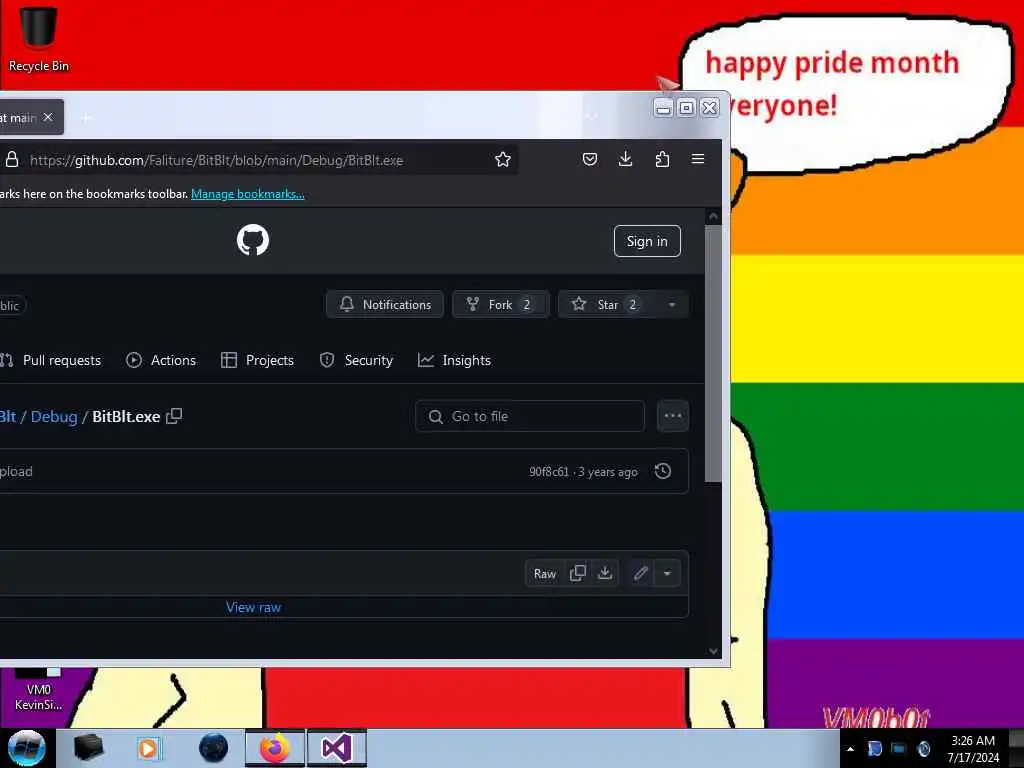Click the View raw link
1024x768 pixels.
[253, 607]
